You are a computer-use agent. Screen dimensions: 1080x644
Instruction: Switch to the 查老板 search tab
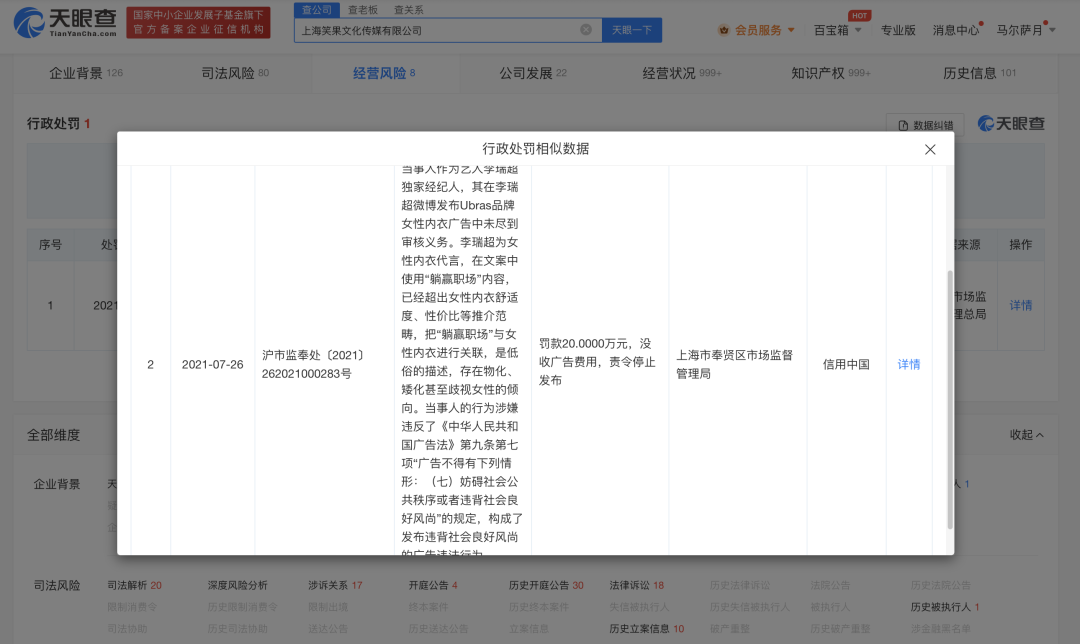click(362, 9)
